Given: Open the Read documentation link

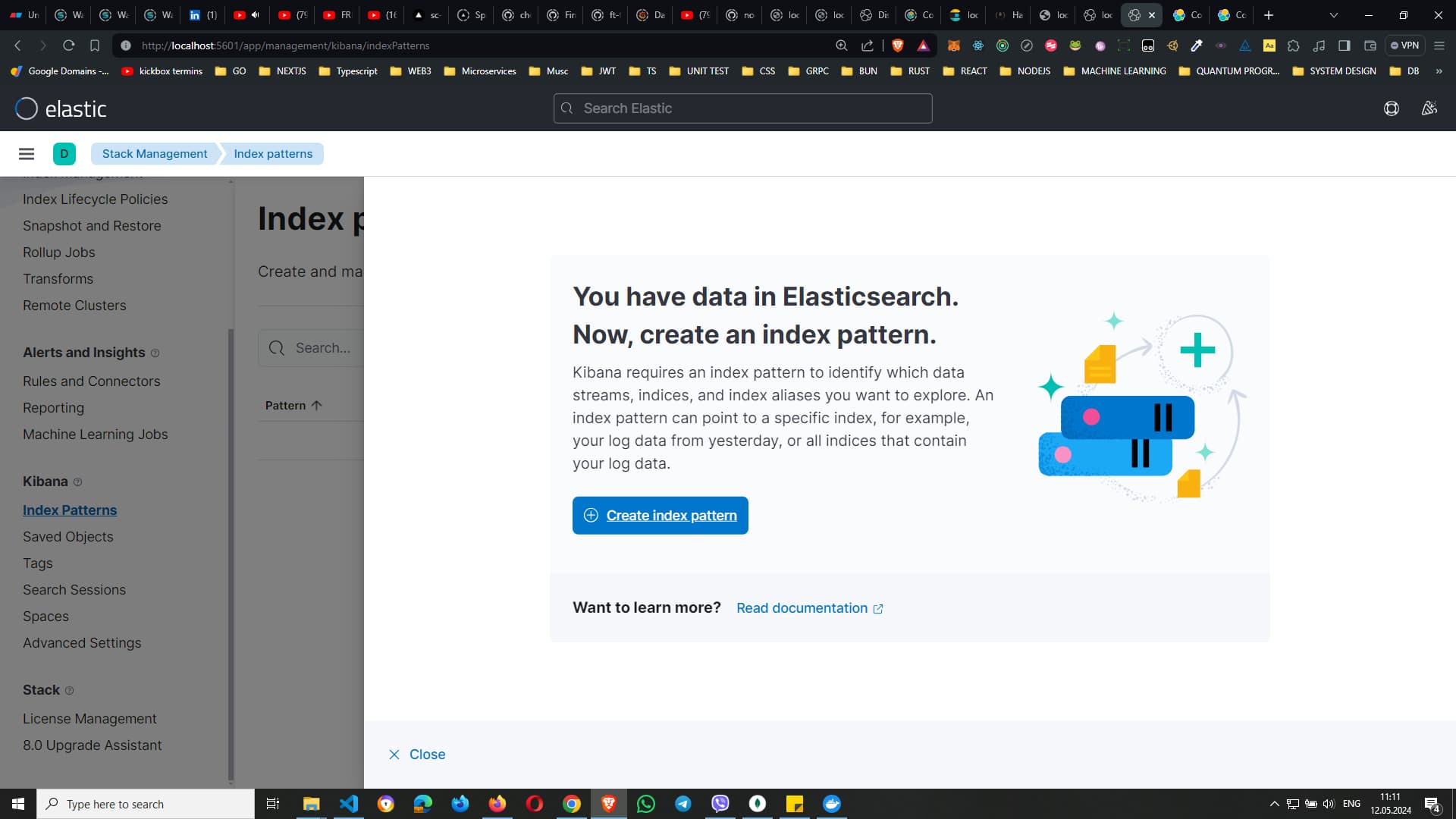Looking at the screenshot, I should click(x=802, y=607).
